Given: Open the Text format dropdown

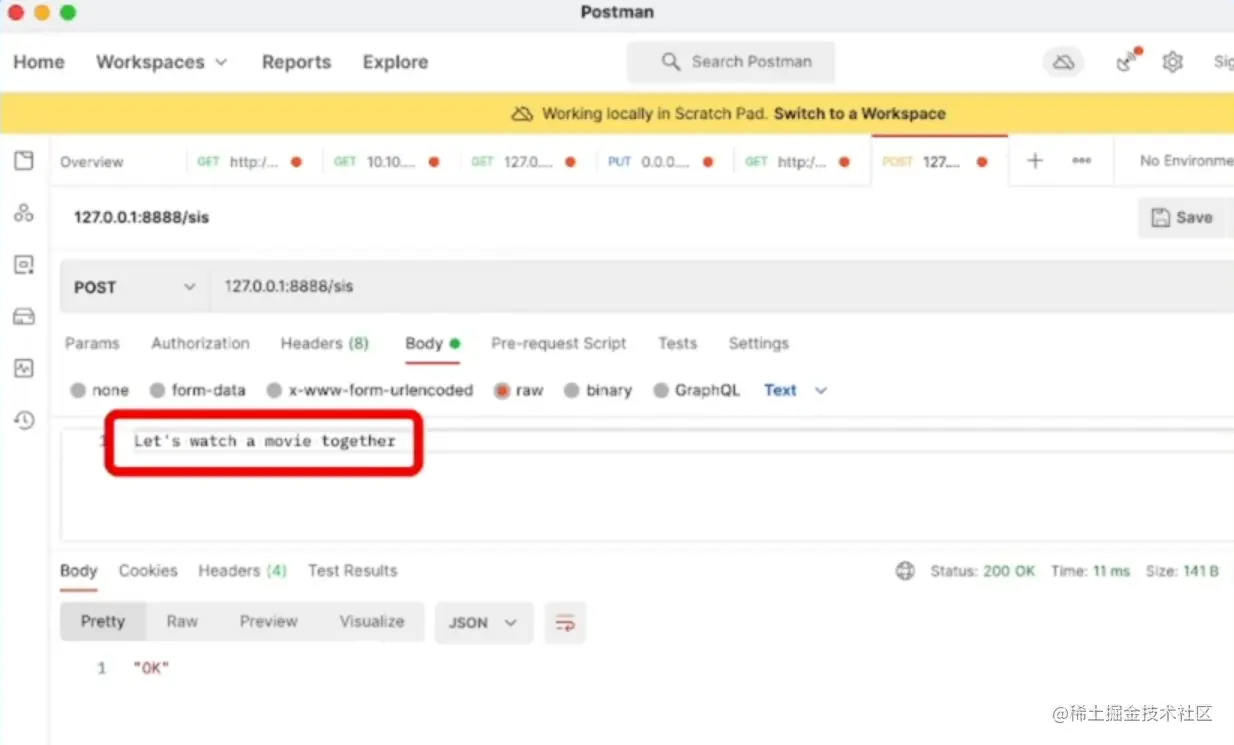Looking at the screenshot, I should (x=795, y=391).
